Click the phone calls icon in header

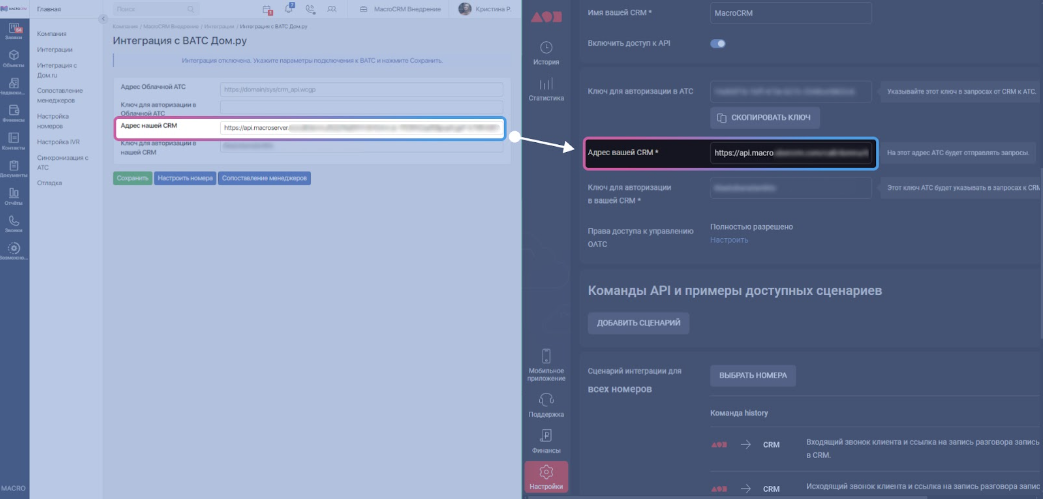pyautogui.click(x=310, y=9)
